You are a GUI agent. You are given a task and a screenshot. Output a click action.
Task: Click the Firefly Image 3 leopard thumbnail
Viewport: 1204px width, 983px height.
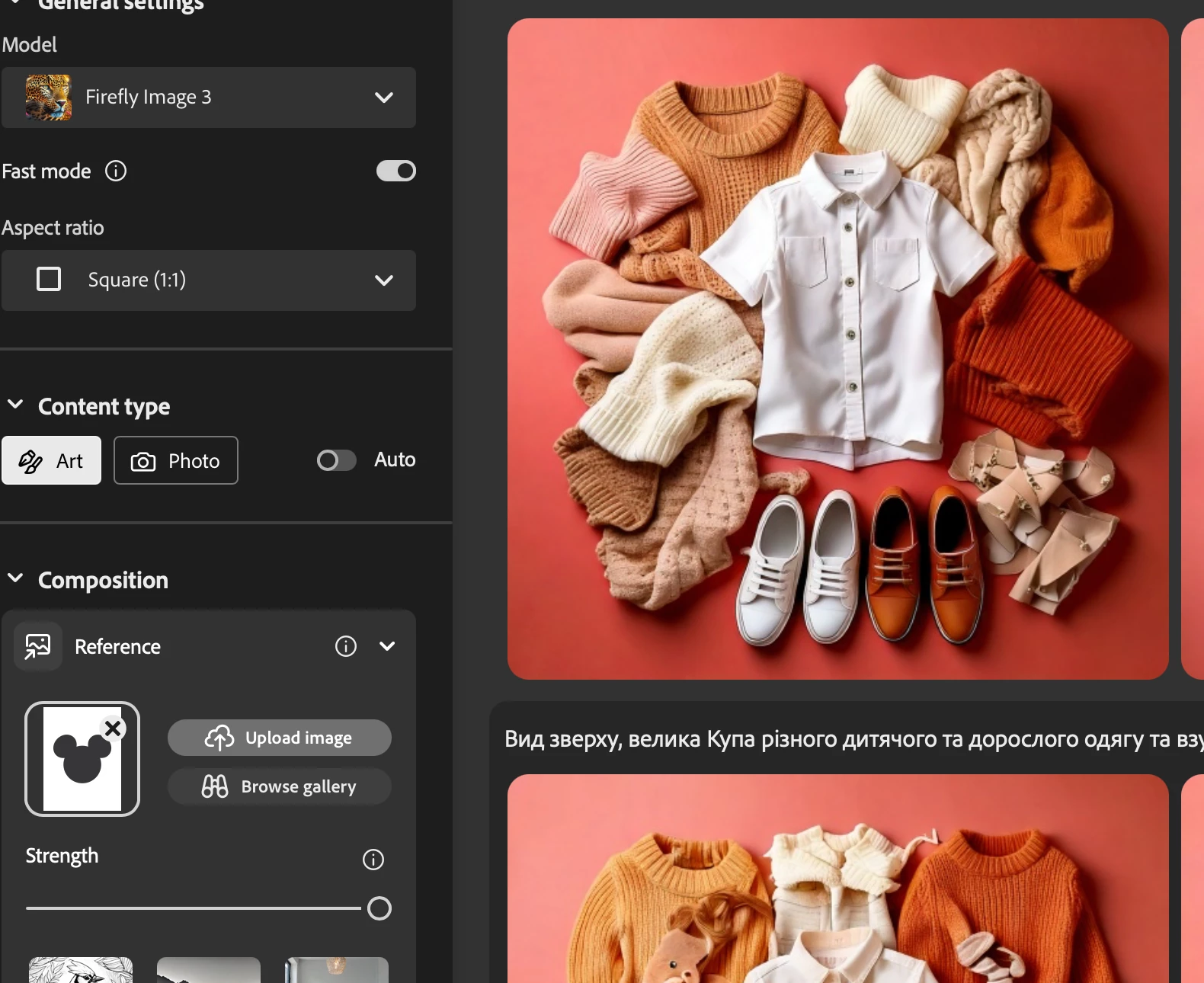pos(49,98)
